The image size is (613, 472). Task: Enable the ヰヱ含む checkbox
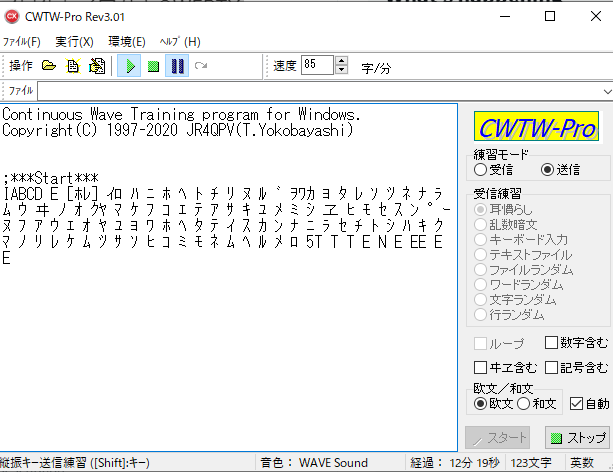coord(505,368)
